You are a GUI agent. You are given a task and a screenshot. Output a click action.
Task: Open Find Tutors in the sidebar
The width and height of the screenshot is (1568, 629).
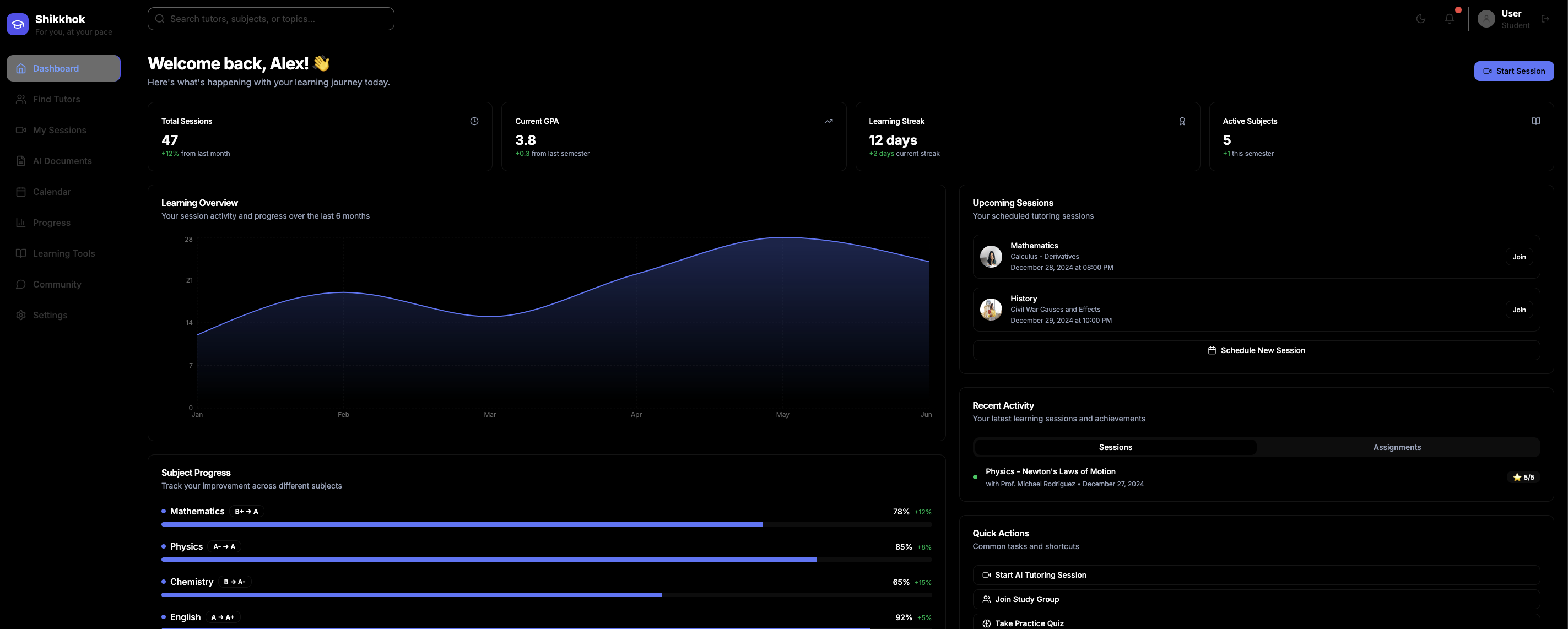pos(56,99)
